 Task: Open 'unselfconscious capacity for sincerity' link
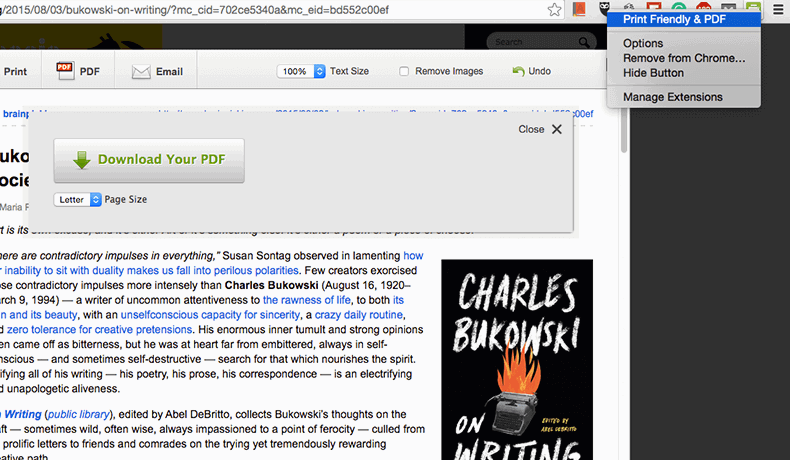tap(210, 315)
